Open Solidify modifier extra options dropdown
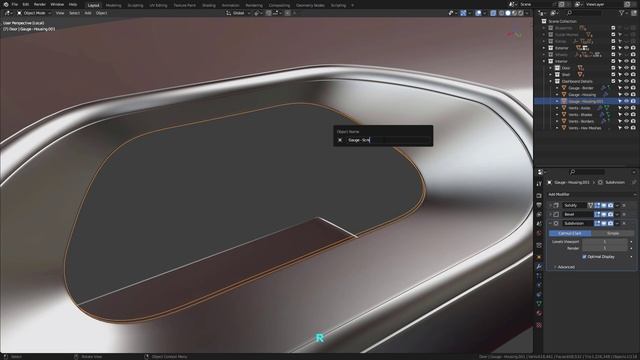The height and width of the screenshot is (360, 640). [617, 205]
